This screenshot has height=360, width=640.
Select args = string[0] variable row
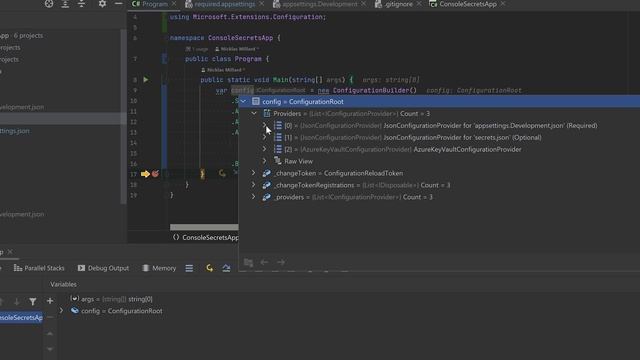pyautogui.click(x=111, y=299)
